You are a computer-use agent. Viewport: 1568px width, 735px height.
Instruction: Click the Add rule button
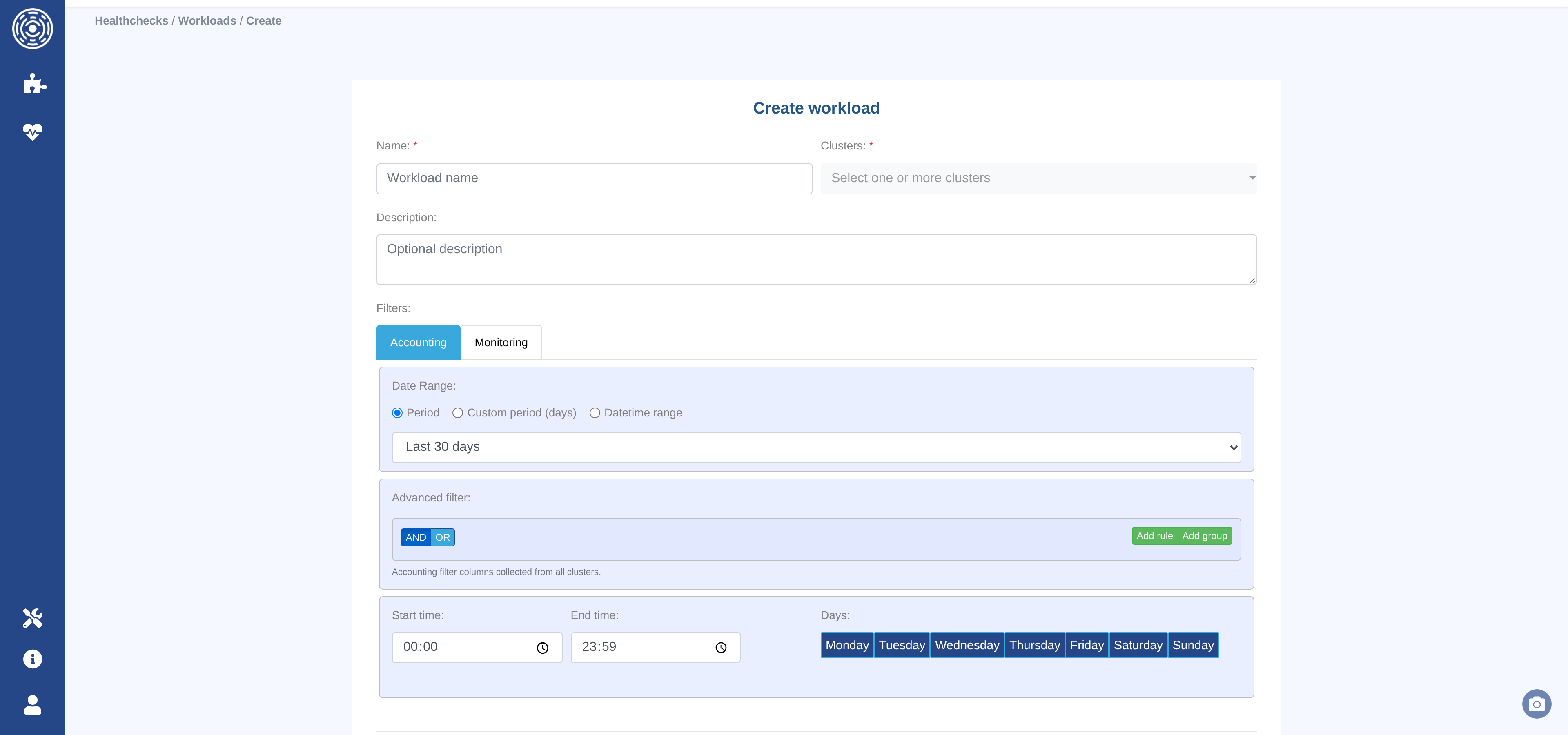click(1154, 535)
